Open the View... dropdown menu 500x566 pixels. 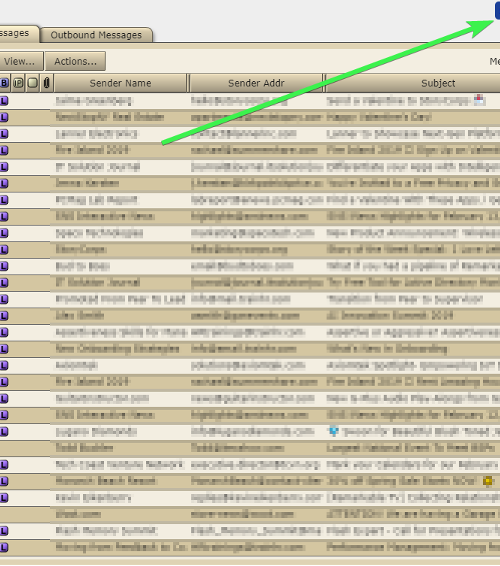coord(21,61)
